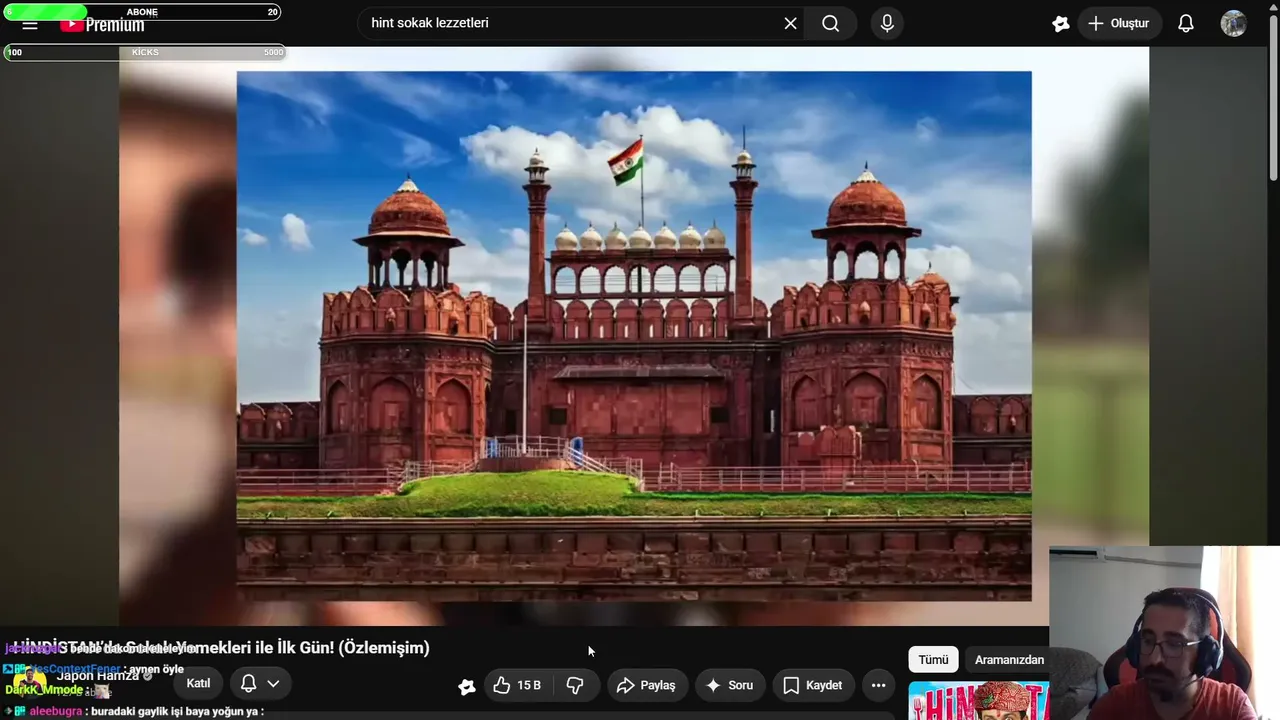
Task: Start voice search with the microphone
Action: click(x=887, y=23)
